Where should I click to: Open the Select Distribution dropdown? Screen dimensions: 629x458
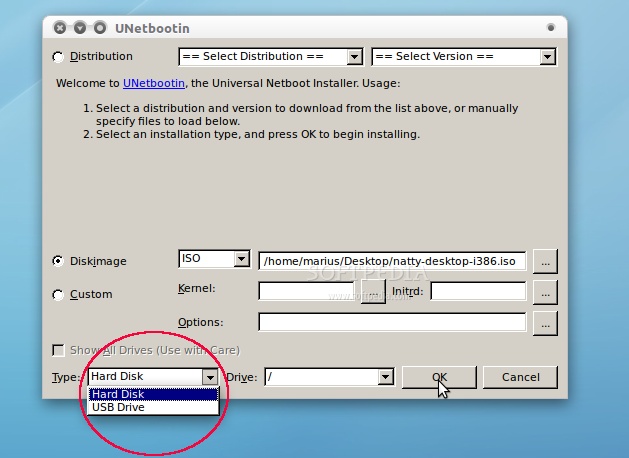point(271,57)
